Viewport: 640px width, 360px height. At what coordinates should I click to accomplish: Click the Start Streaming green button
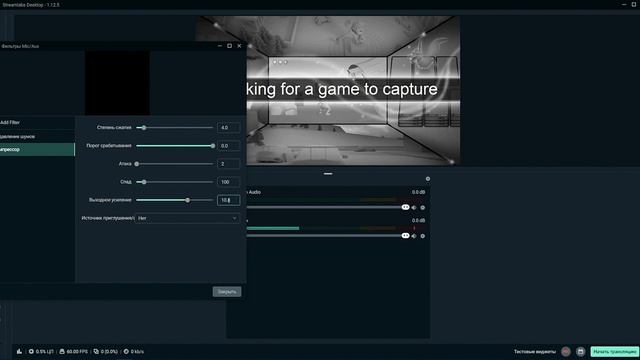tap(615, 351)
